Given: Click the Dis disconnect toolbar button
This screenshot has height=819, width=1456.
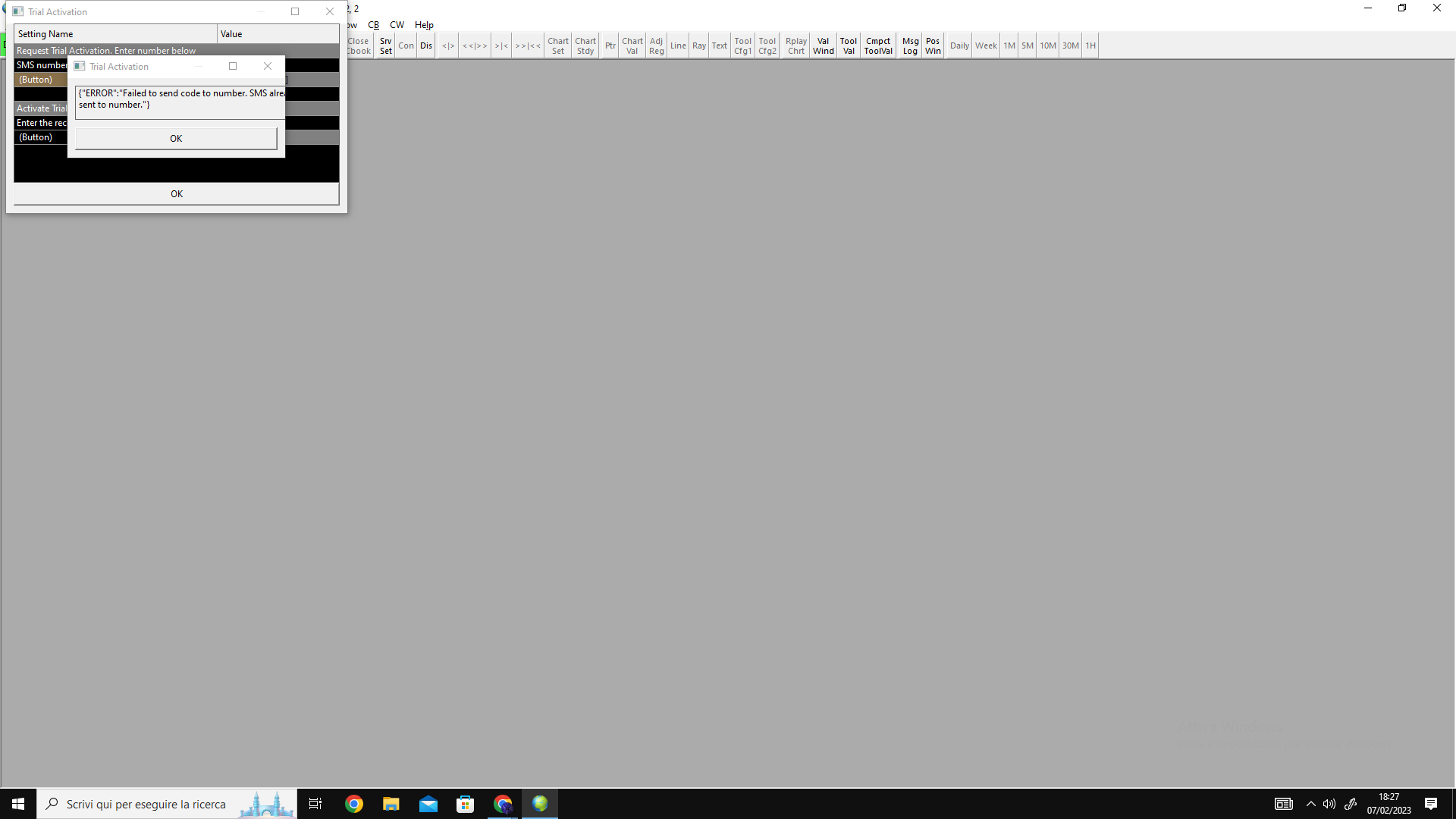Looking at the screenshot, I should coord(426,46).
